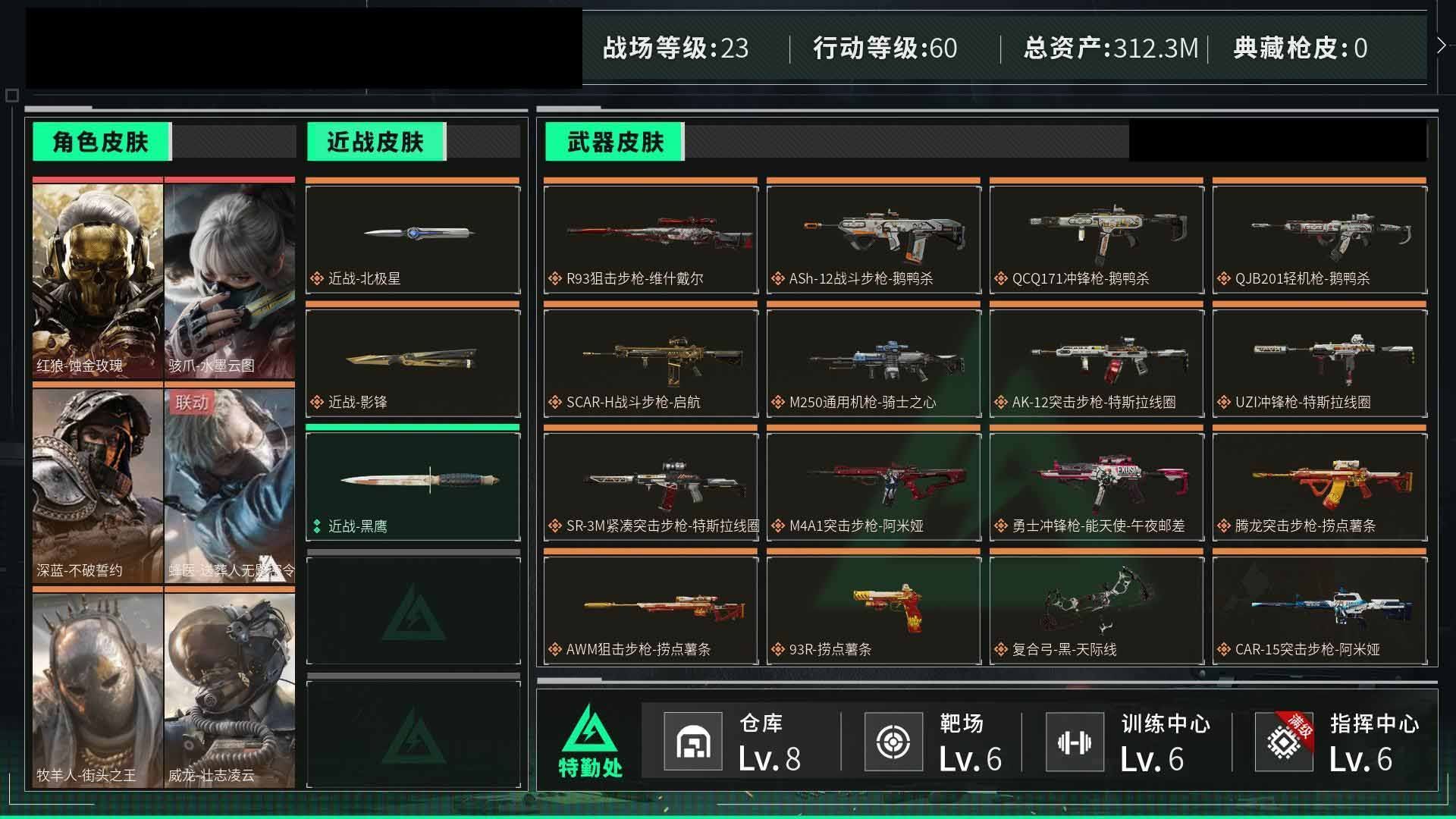Image resolution: width=1456 pixels, height=819 pixels.
Task: Click the warehouse 仓库 icon
Action: tap(693, 742)
